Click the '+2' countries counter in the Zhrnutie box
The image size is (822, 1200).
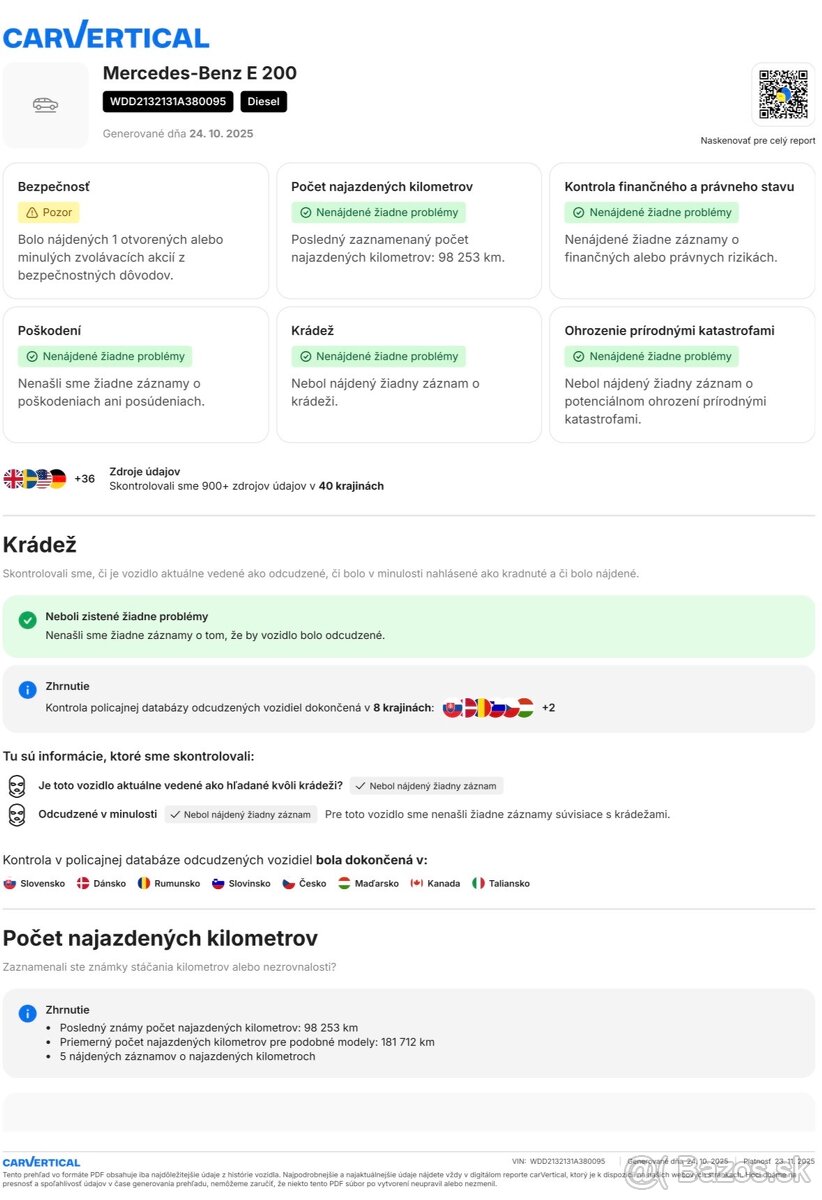point(548,708)
